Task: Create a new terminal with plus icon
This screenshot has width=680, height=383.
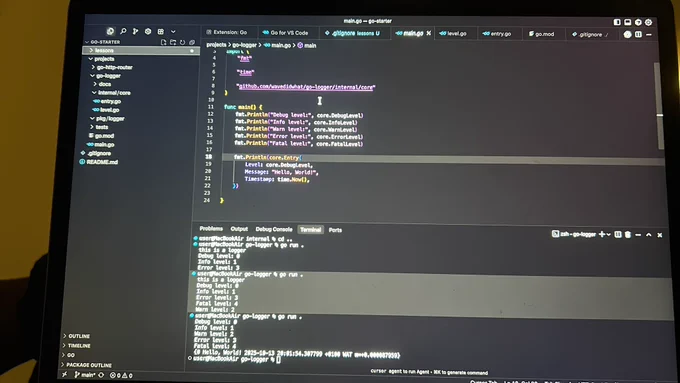Action: 602,234
